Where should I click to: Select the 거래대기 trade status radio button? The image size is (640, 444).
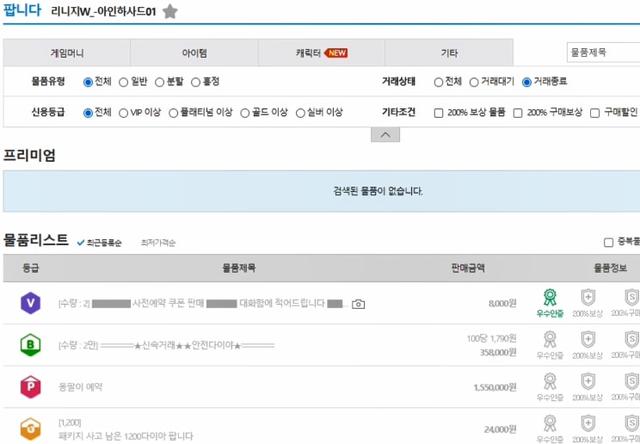(474, 82)
